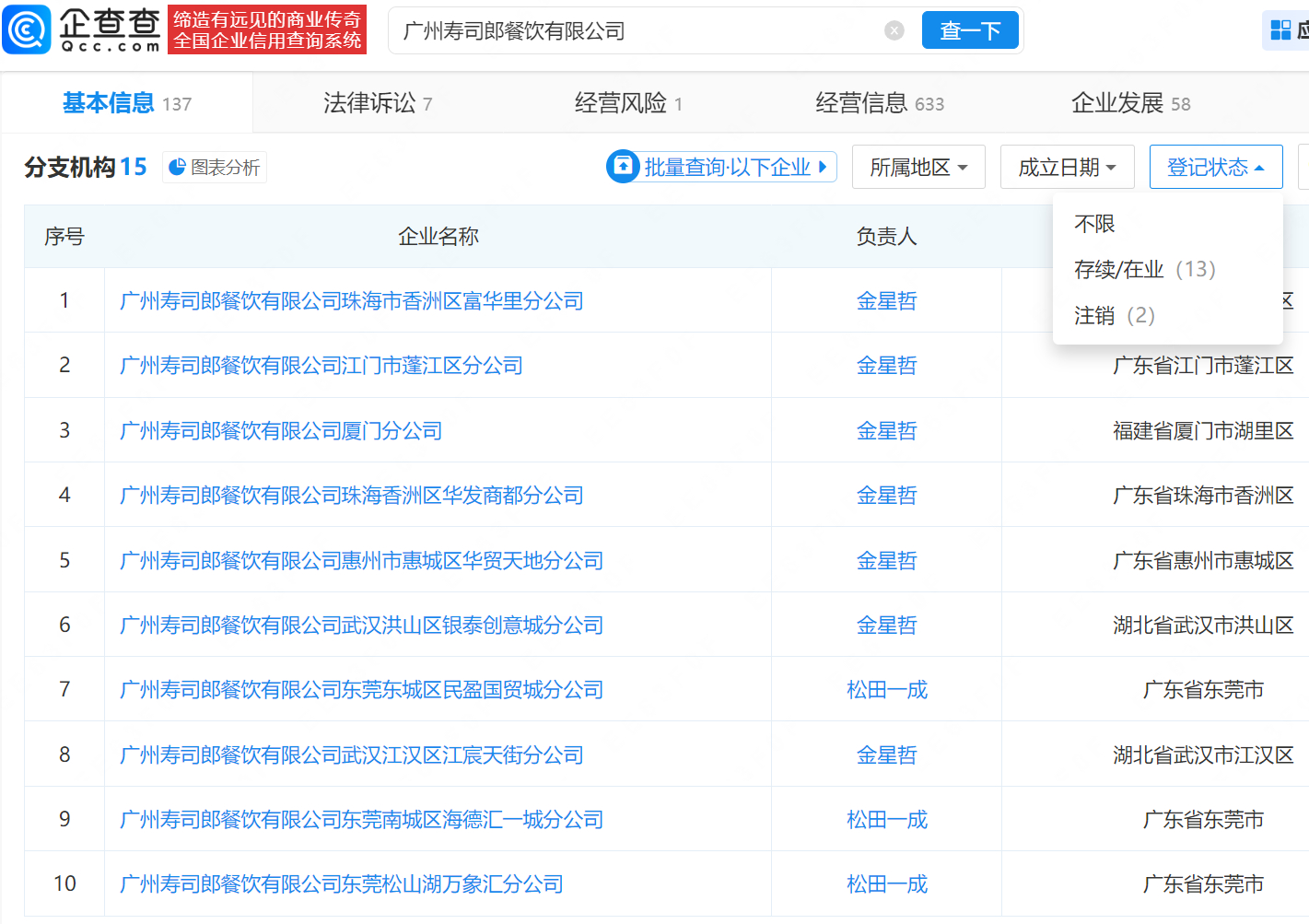This screenshot has width=1309, height=924.
Task: Open 江门市蓬江区分公司 branch link
Action: click(321, 366)
